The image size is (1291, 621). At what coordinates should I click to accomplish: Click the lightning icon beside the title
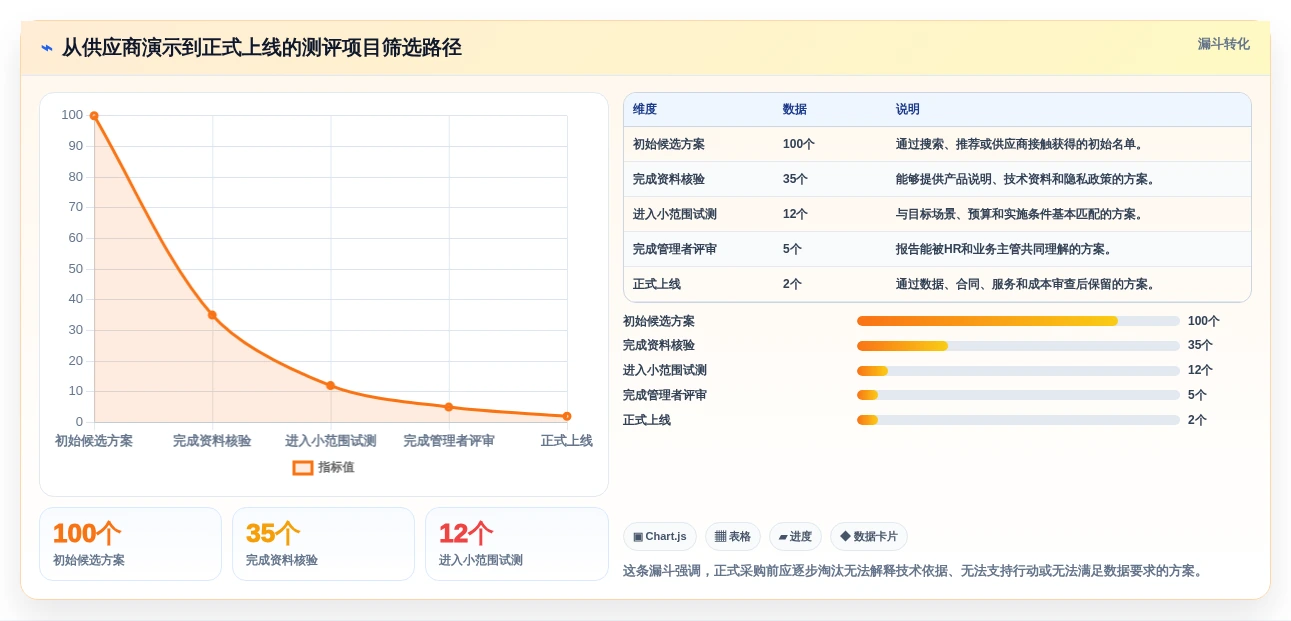47,48
